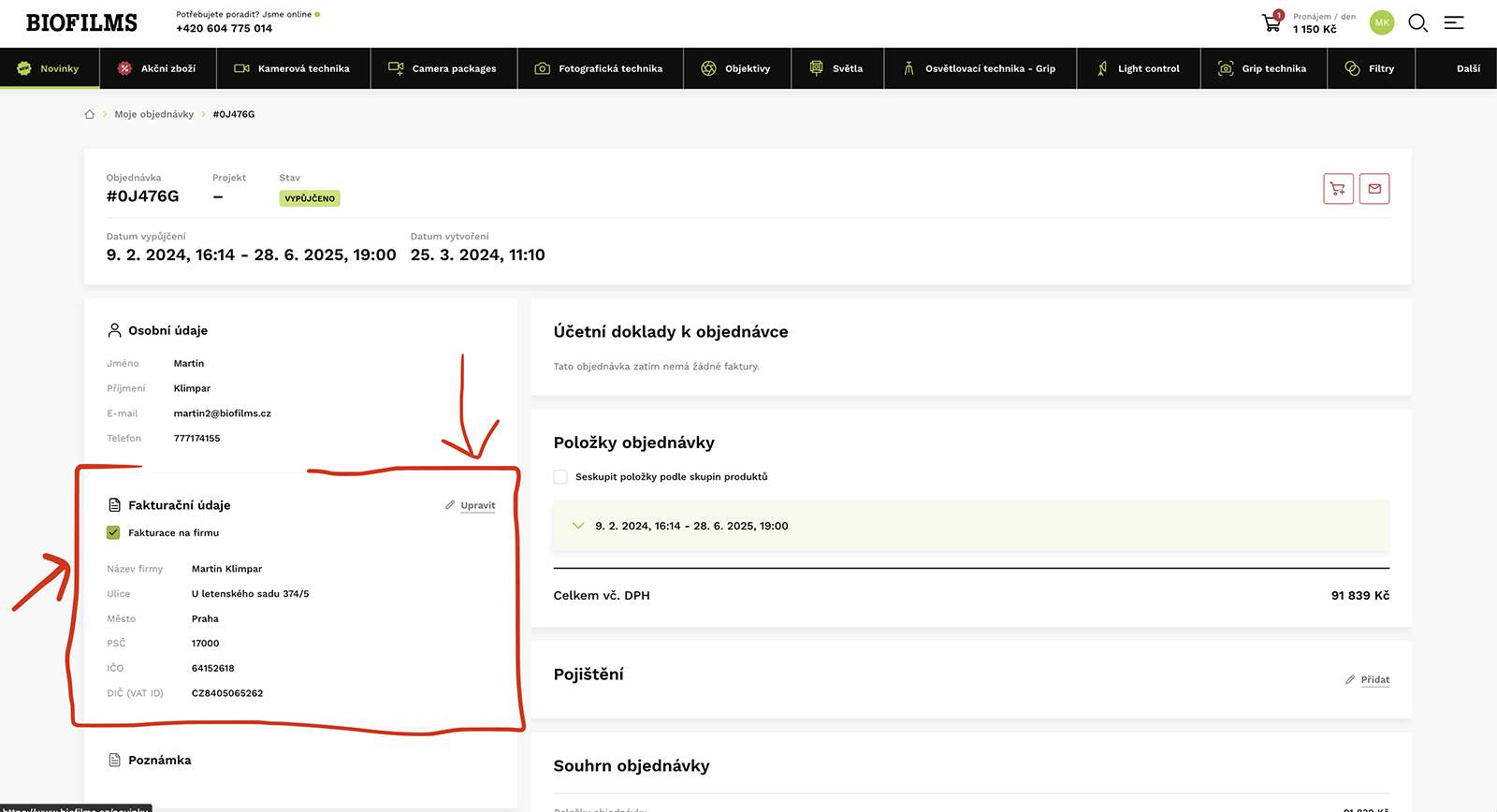This screenshot has height=812, width=1497.
Task: Click the Osobní údaje person icon
Action: (x=114, y=330)
